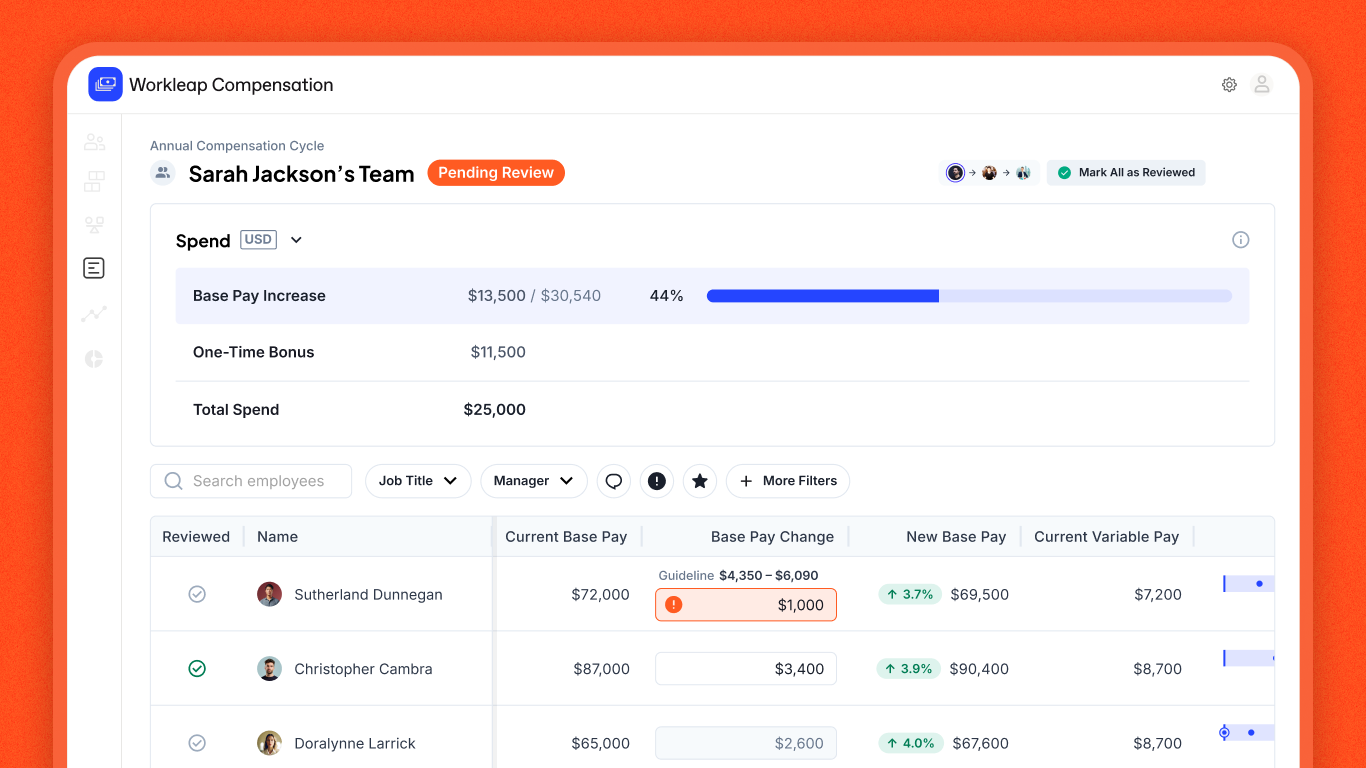
Task: Expand the Spend currency chevron
Action: click(x=296, y=240)
